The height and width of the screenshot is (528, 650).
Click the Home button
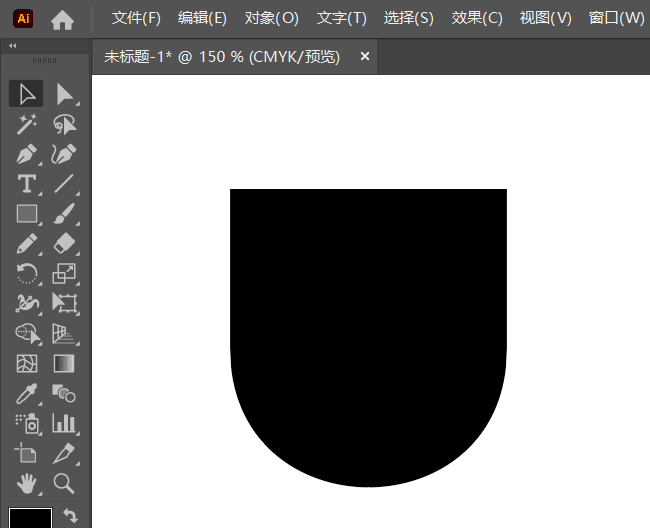(x=62, y=18)
